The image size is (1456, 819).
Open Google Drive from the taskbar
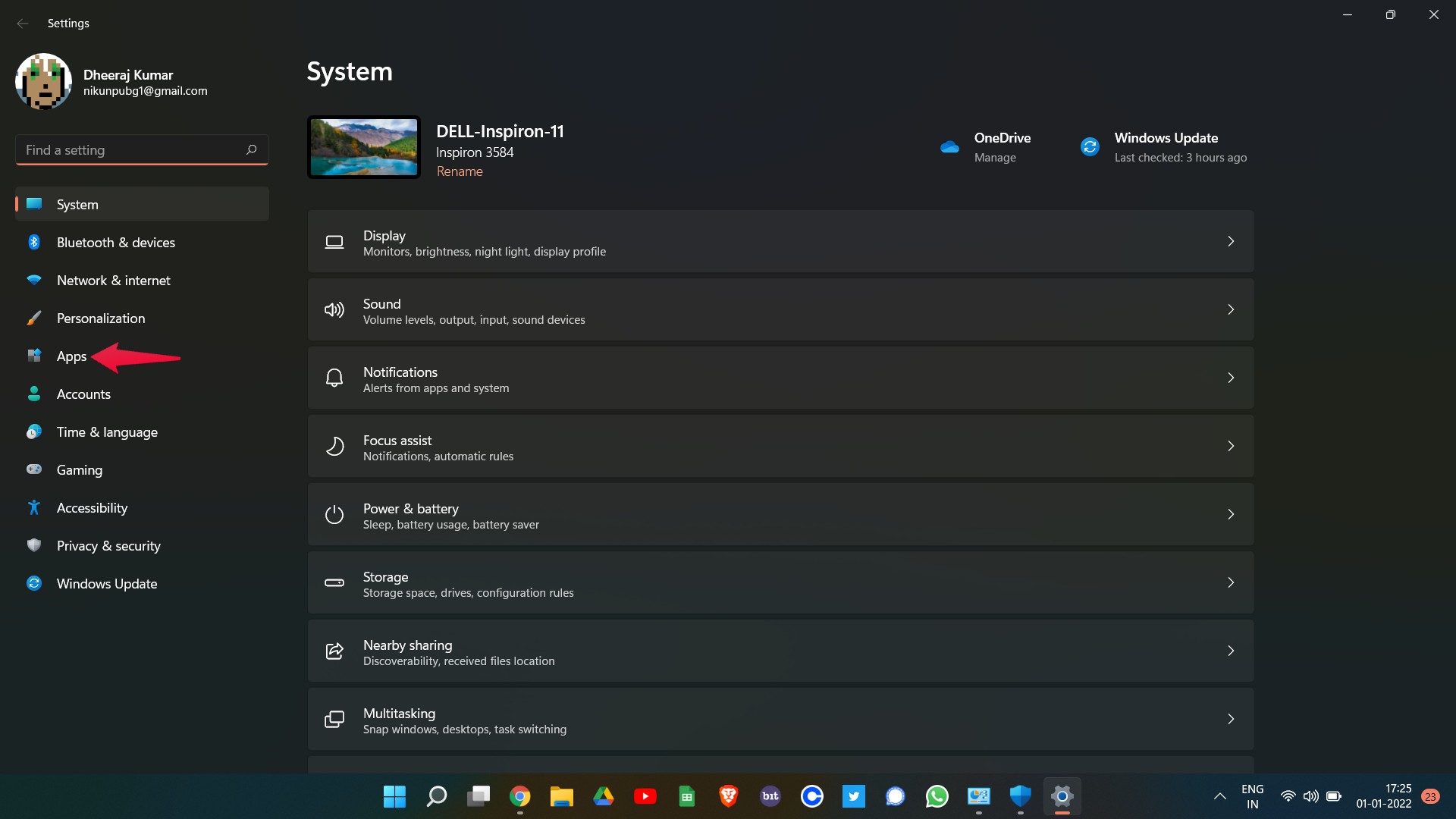coord(604,797)
